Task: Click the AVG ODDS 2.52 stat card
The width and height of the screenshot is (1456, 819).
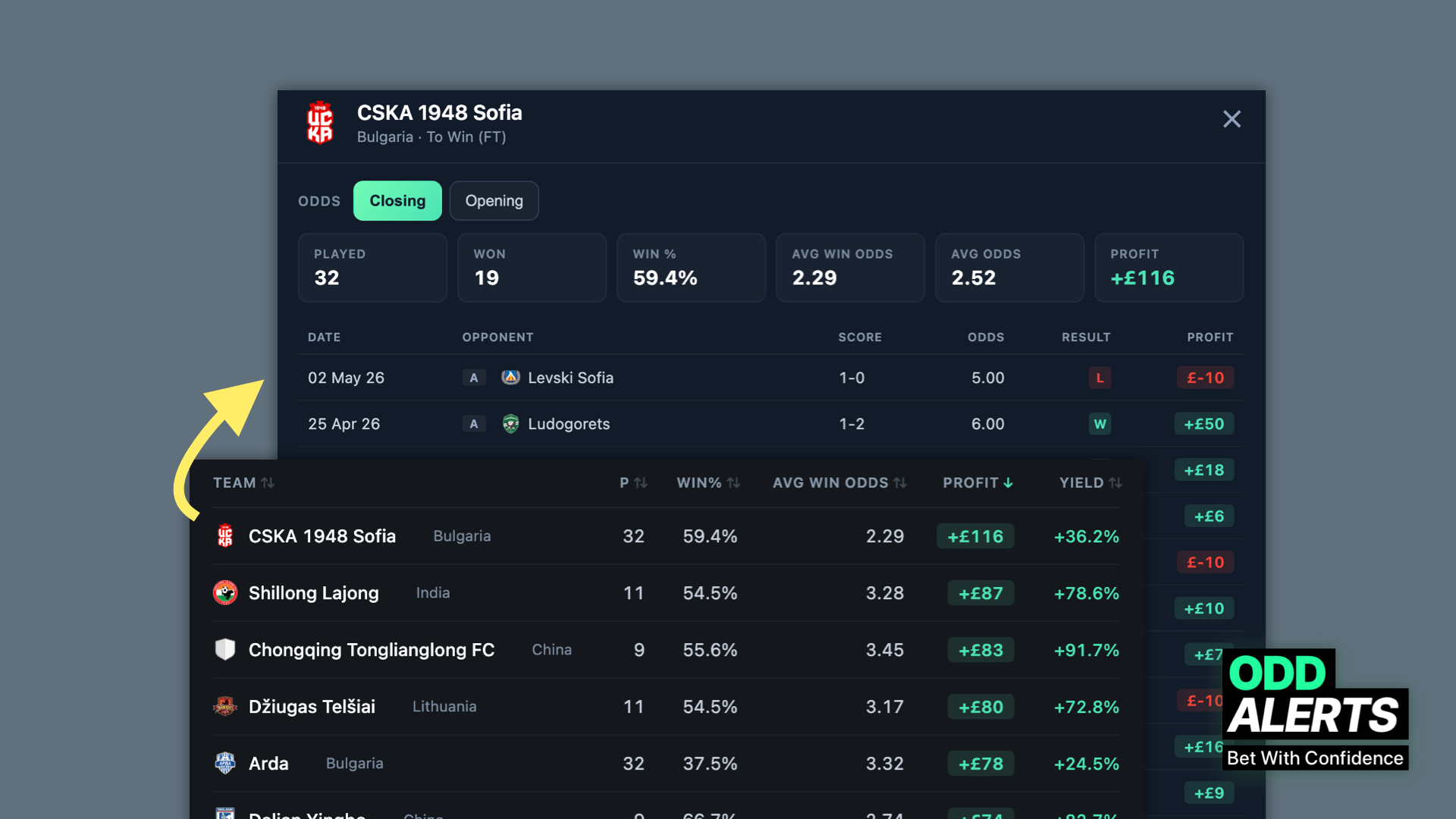Action: pos(1009,268)
